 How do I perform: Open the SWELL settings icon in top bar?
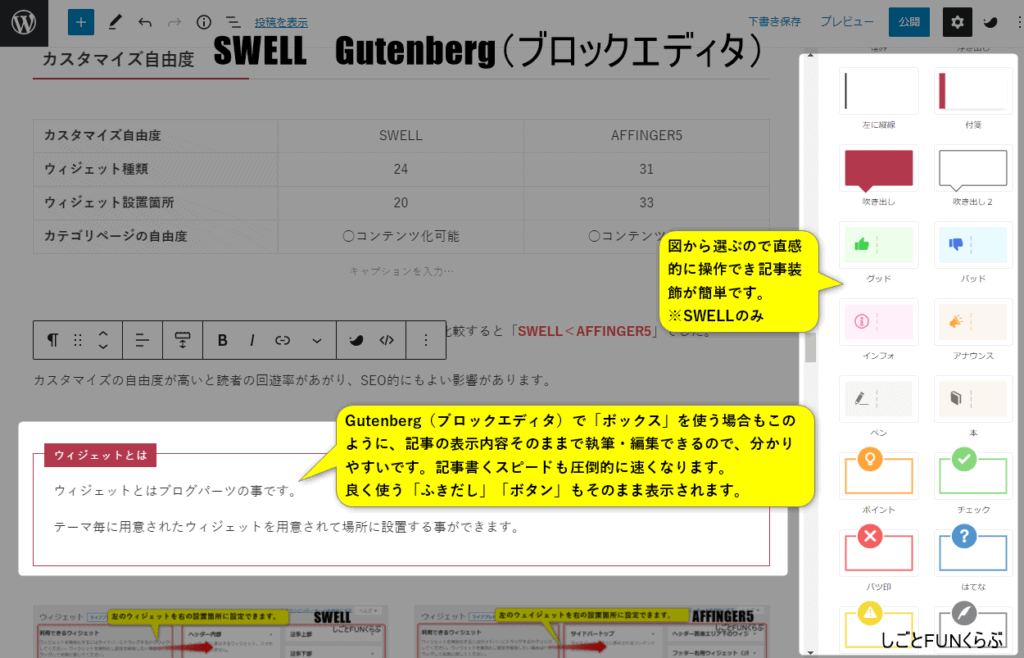[991, 22]
